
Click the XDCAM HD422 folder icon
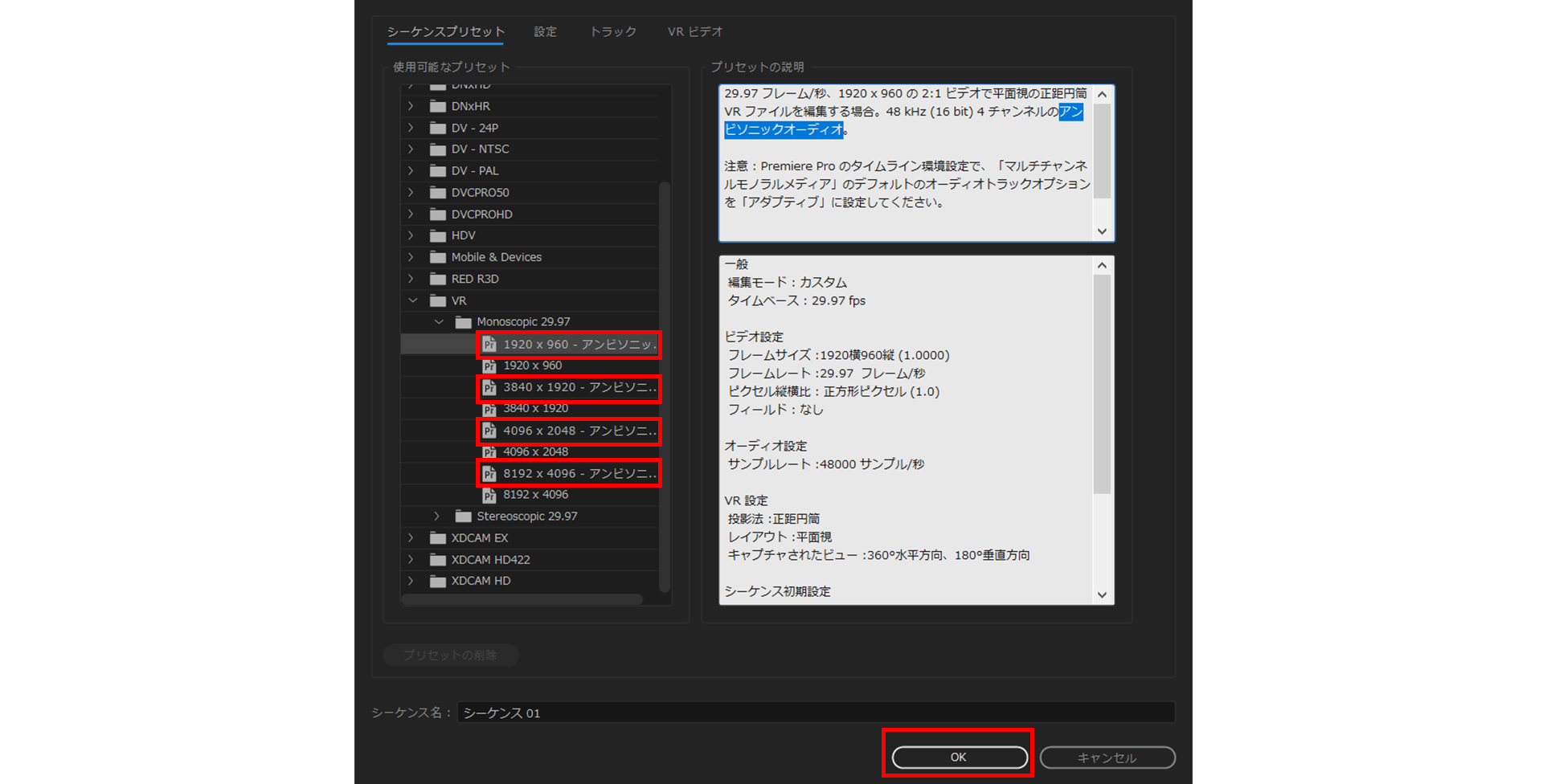(438, 560)
